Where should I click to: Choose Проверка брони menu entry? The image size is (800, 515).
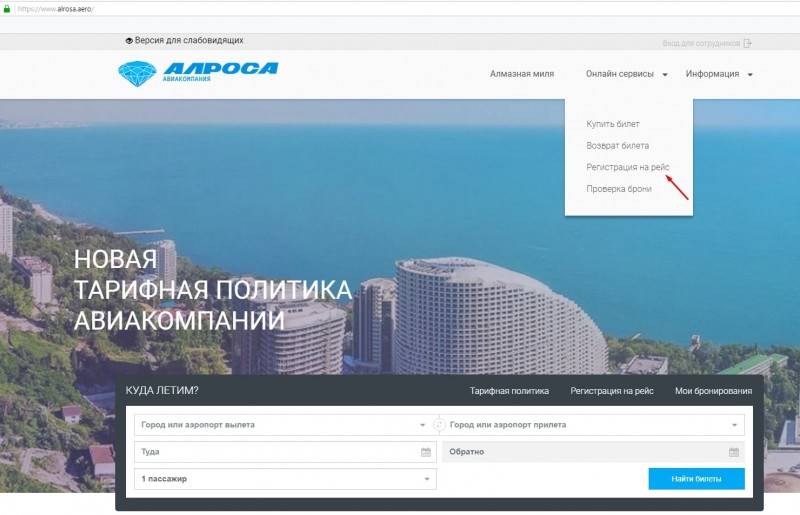coord(619,189)
